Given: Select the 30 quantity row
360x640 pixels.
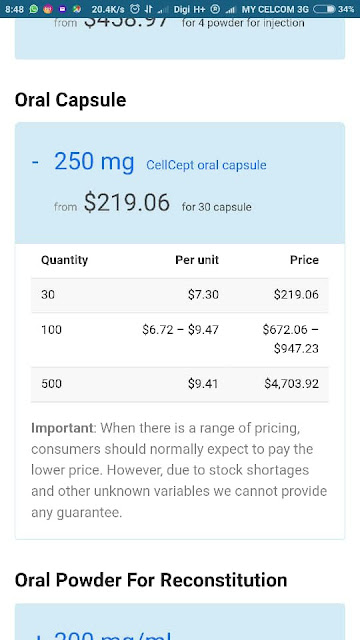Looking at the screenshot, I should 180,295.
